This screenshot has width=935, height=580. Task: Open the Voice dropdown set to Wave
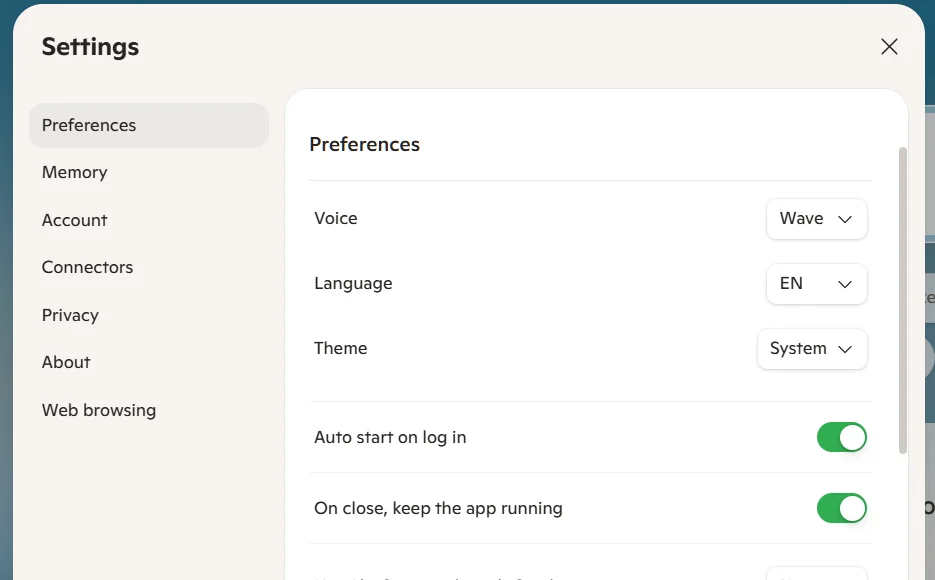tap(816, 219)
